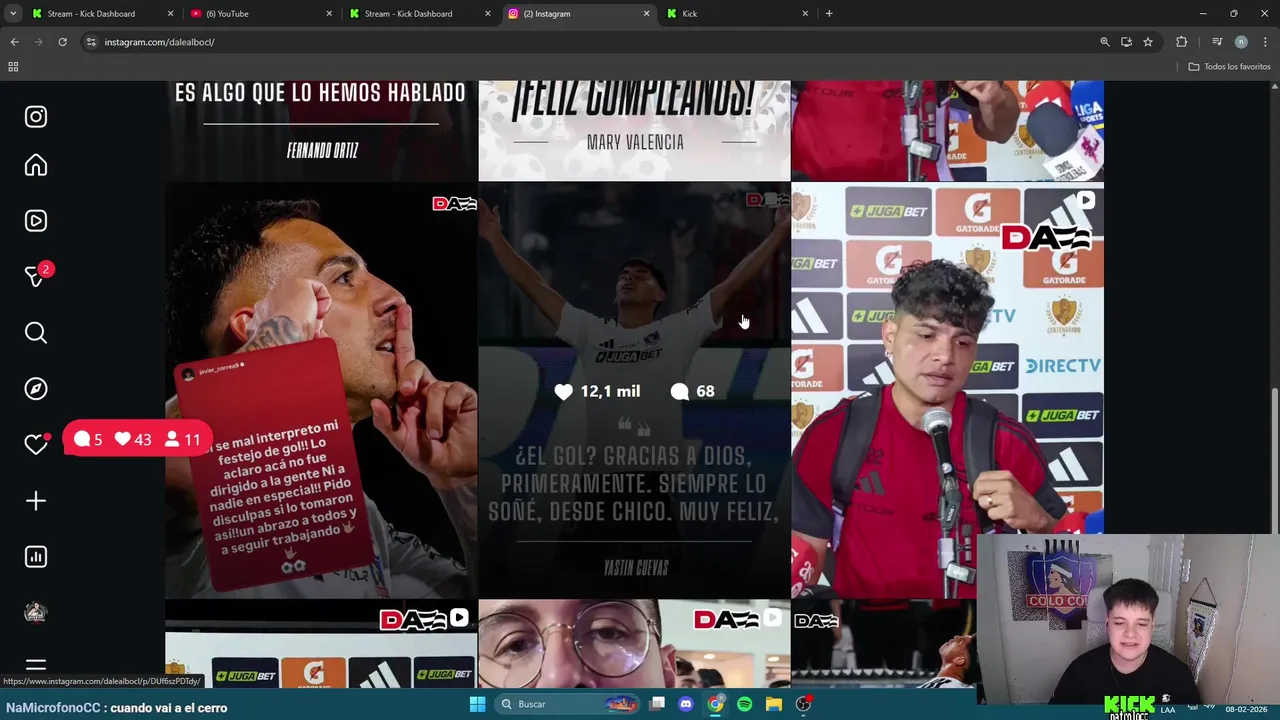
Task: Open the apps grid in bookmarks bar
Action: (x=13, y=67)
